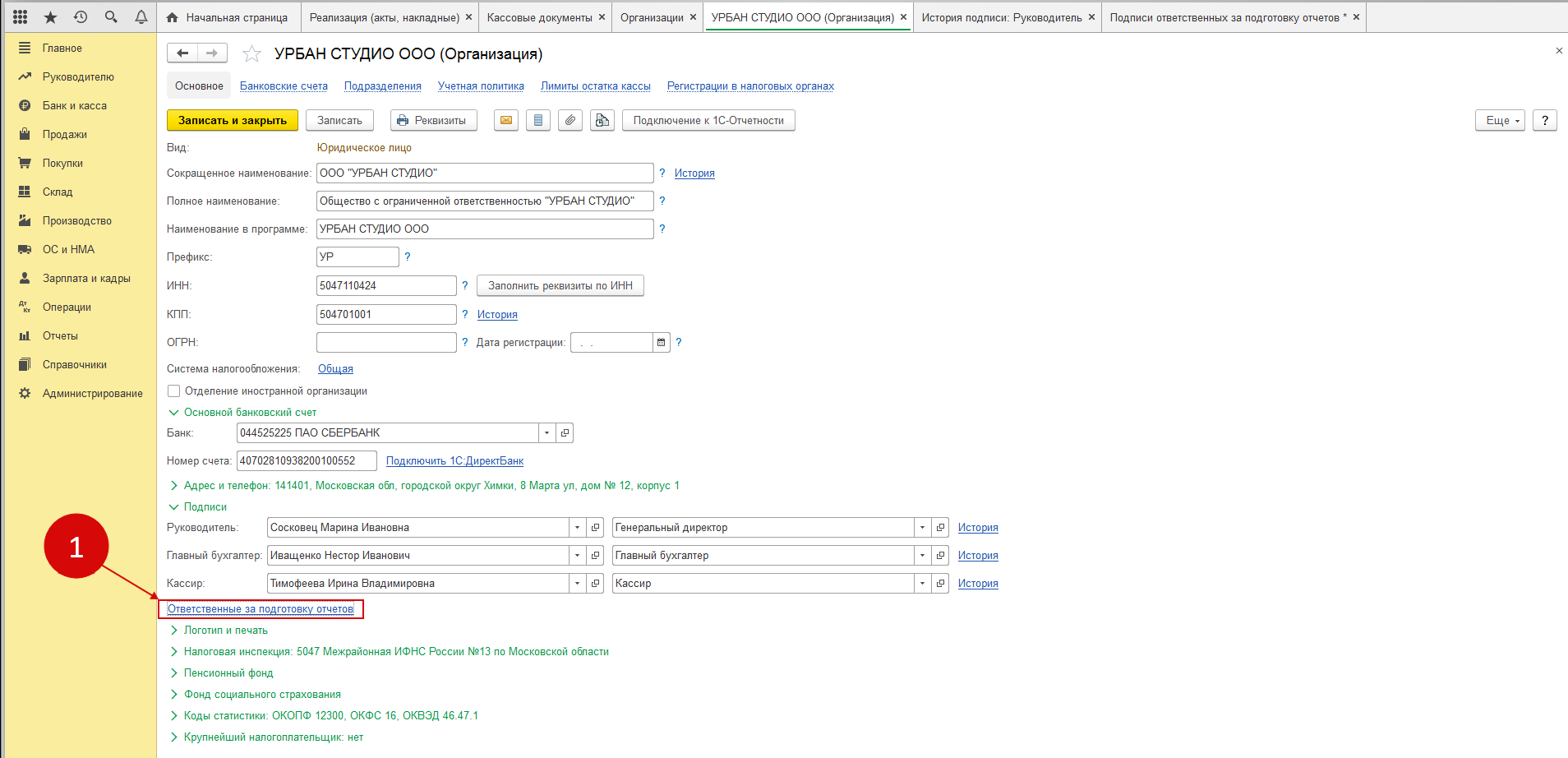Open the selected bank record icon
Screen dimensions: 1568x758
565,433
